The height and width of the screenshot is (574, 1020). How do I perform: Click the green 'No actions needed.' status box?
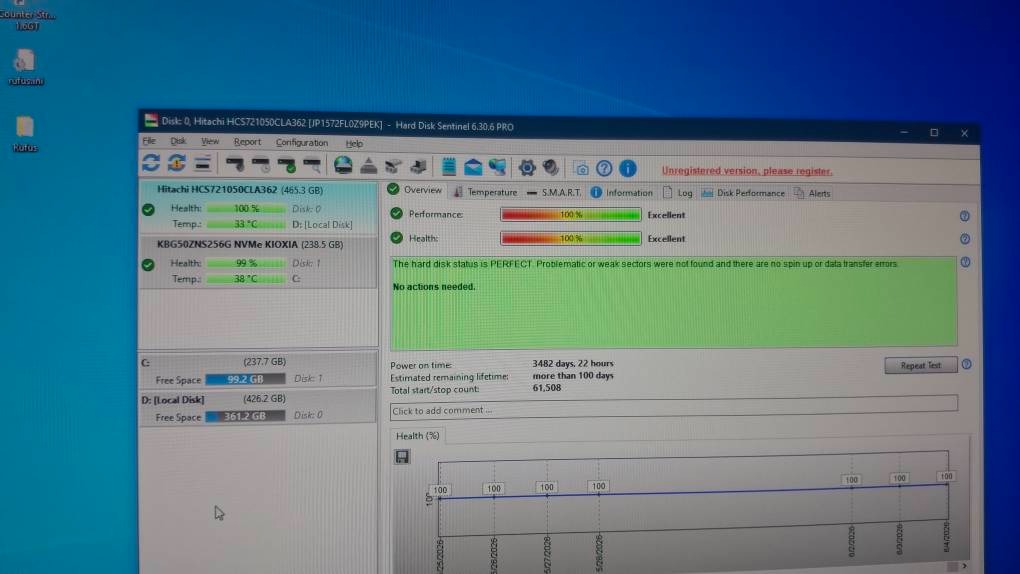(673, 302)
